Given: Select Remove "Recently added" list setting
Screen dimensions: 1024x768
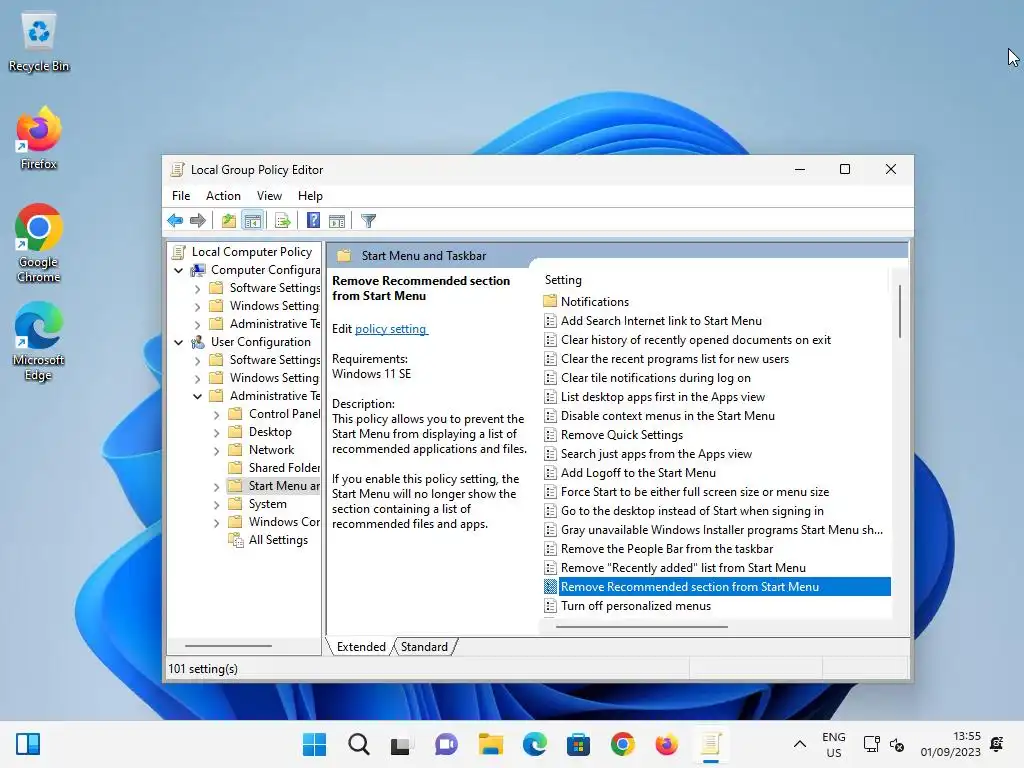Looking at the screenshot, I should click(683, 568).
